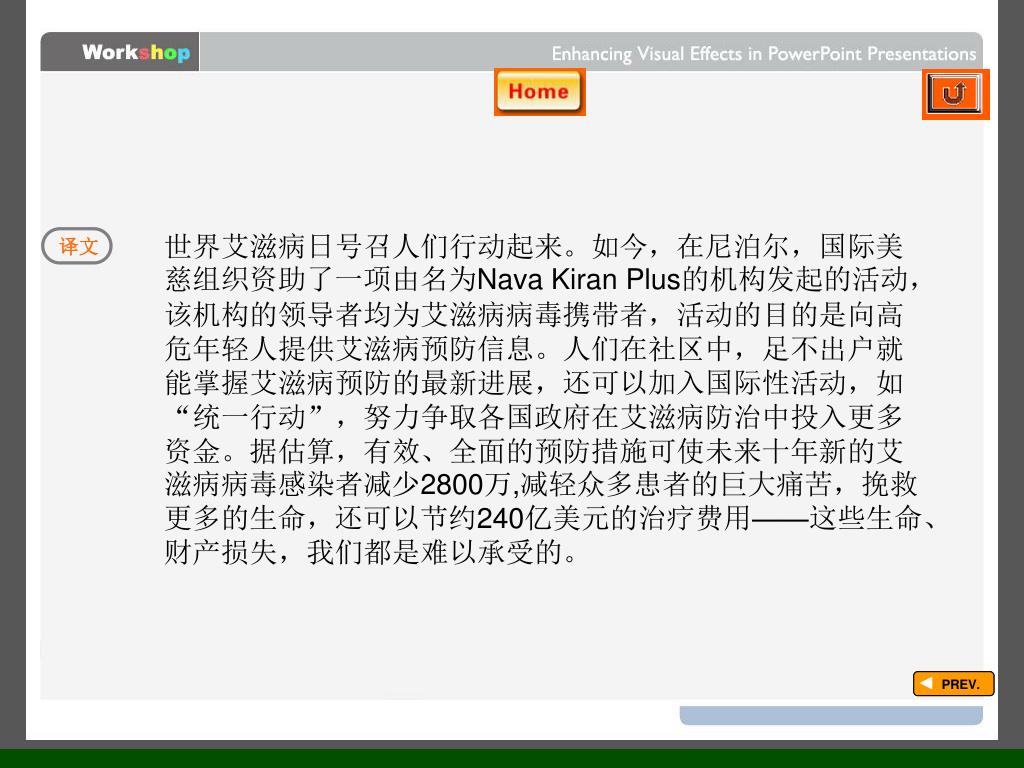Click the orange return arrow icon
Image resolution: width=1024 pixels, height=768 pixels.
coord(955,94)
